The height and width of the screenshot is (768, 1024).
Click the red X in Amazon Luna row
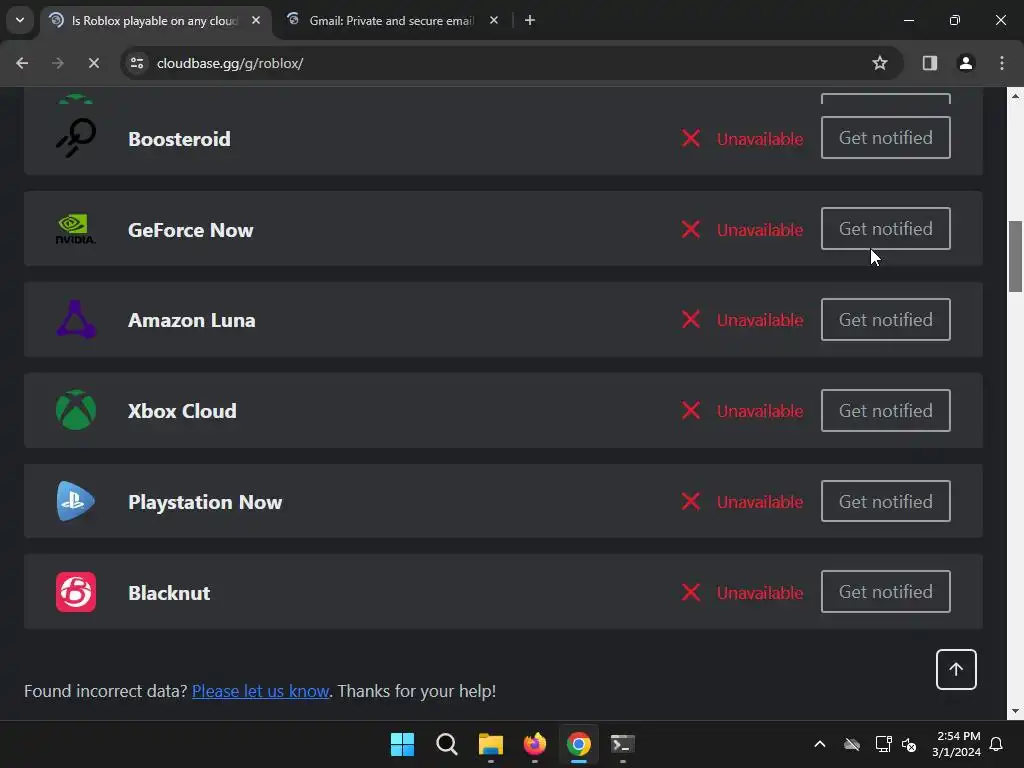pos(691,319)
